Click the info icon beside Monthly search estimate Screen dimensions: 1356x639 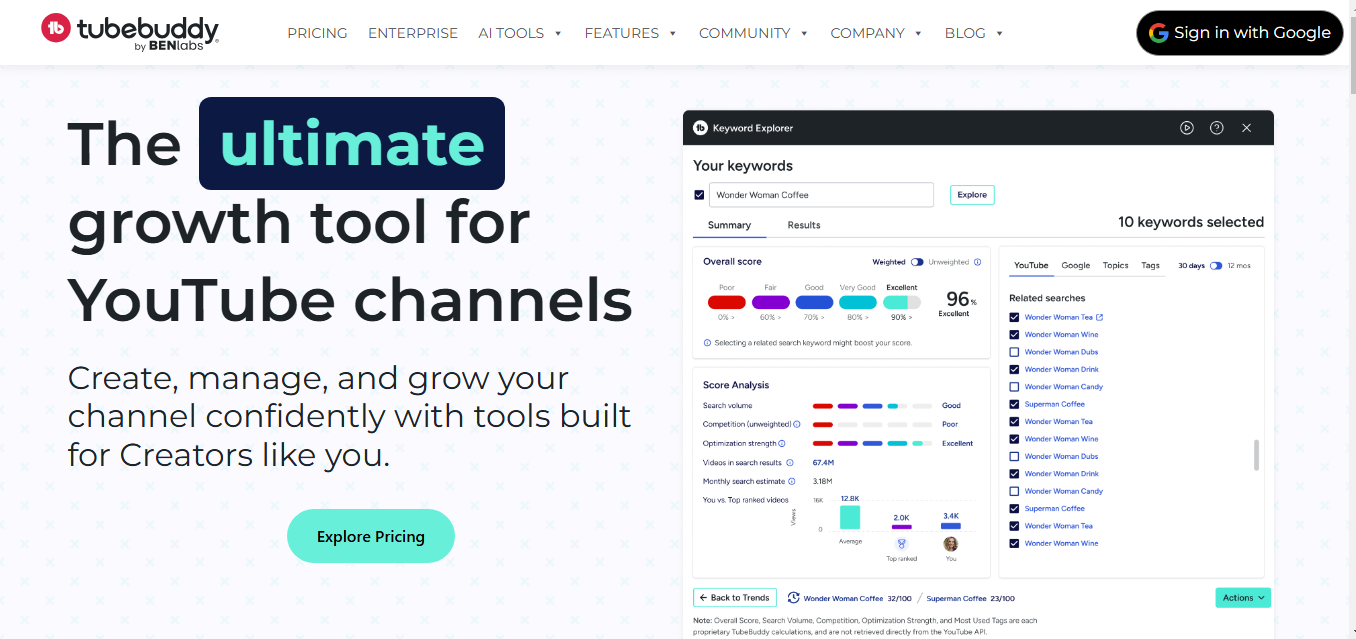792,482
